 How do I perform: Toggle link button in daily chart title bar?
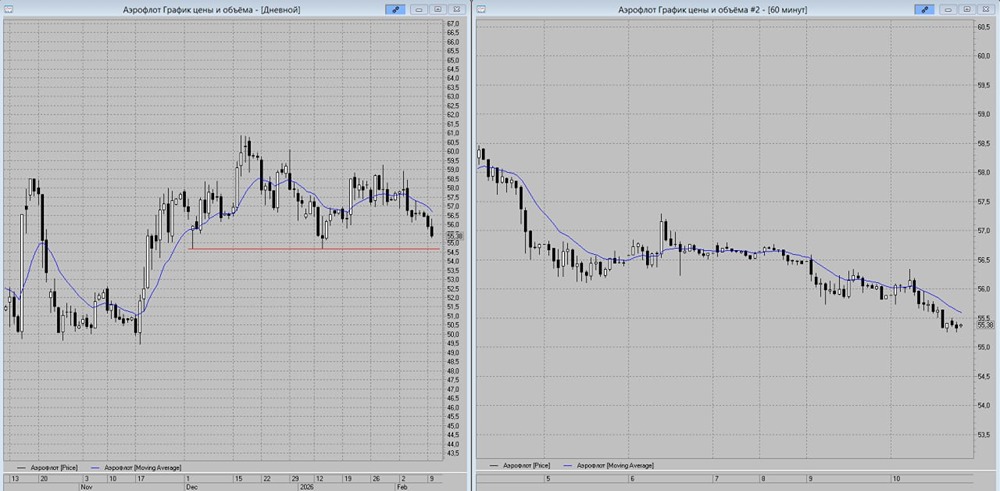tap(395, 10)
